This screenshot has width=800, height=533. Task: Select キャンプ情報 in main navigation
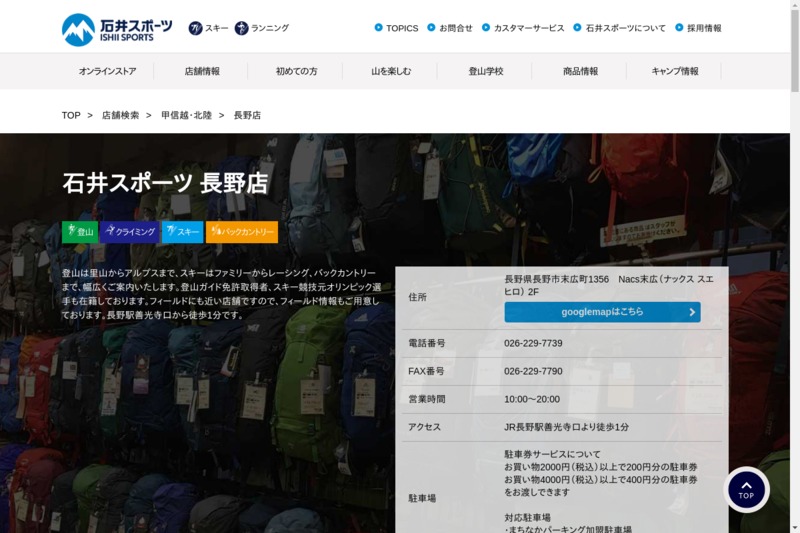(674, 71)
